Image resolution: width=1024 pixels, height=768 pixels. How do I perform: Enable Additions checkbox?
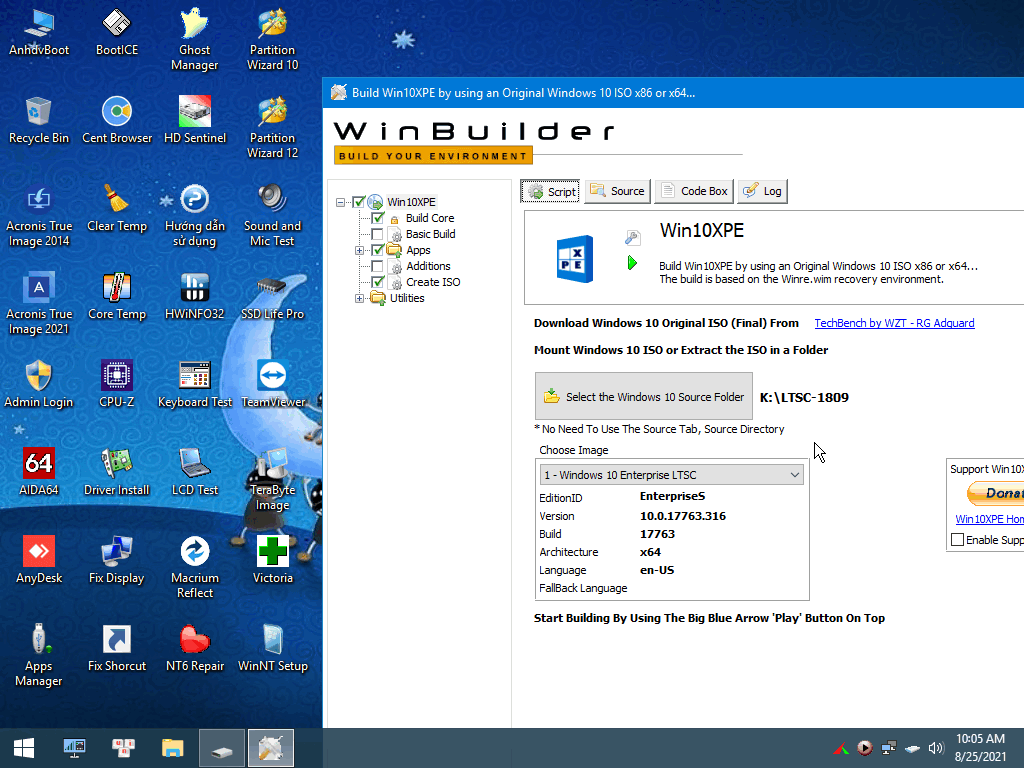point(377,266)
